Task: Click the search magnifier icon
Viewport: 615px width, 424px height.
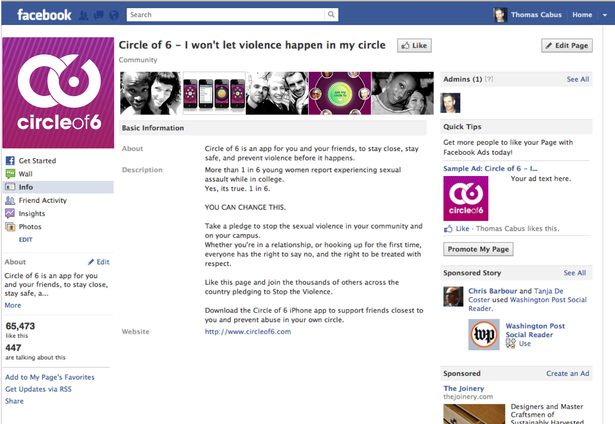Action: pyautogui.click(x=331, y=15)
